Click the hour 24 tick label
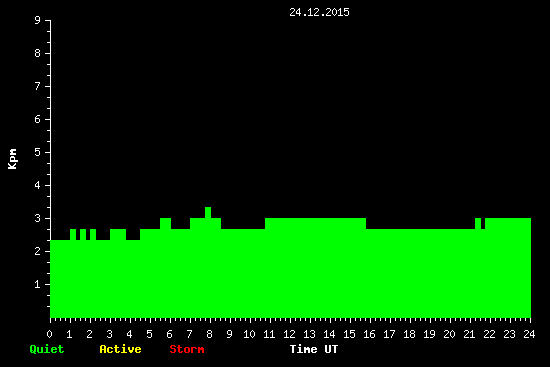Screen dimensions: 550x367 pos(529,334)
